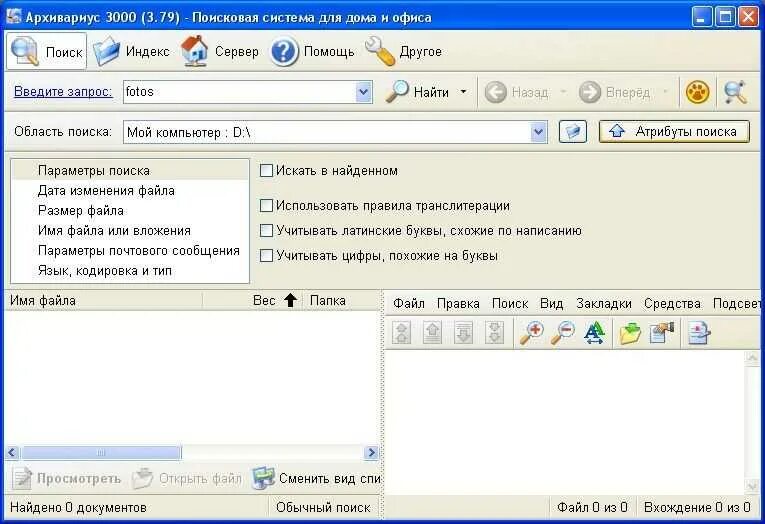Open the Поиск menu in viewer

tap(510, 303)
